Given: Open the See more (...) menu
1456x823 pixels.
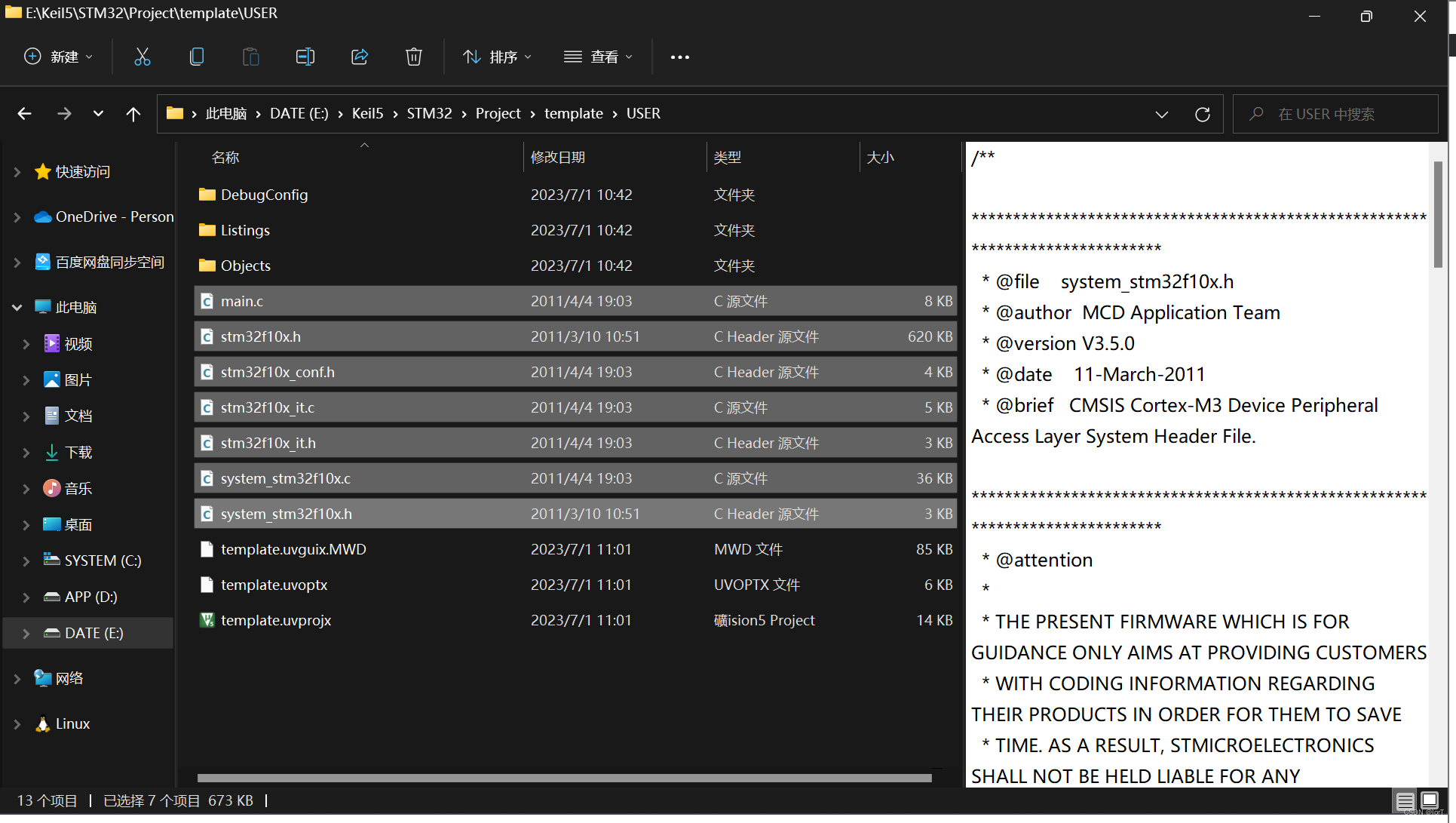Looking at the screenshot, I should coord(679,57).
